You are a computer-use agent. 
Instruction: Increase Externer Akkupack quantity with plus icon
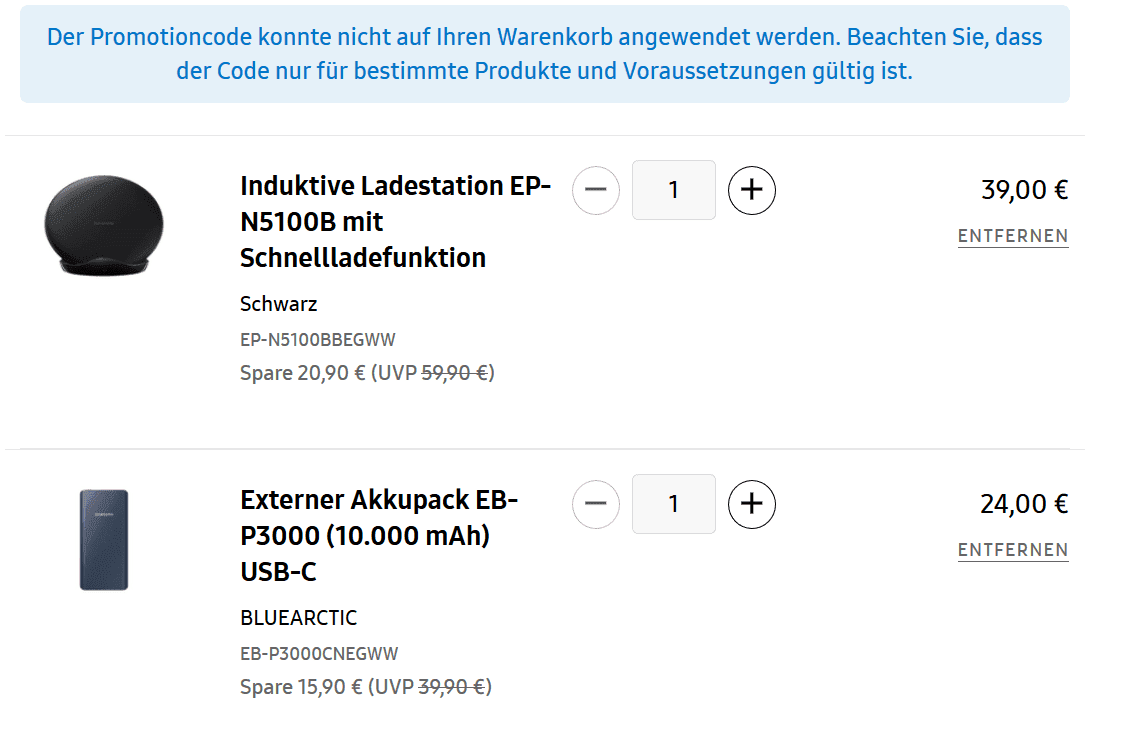(x=752, y=504)
